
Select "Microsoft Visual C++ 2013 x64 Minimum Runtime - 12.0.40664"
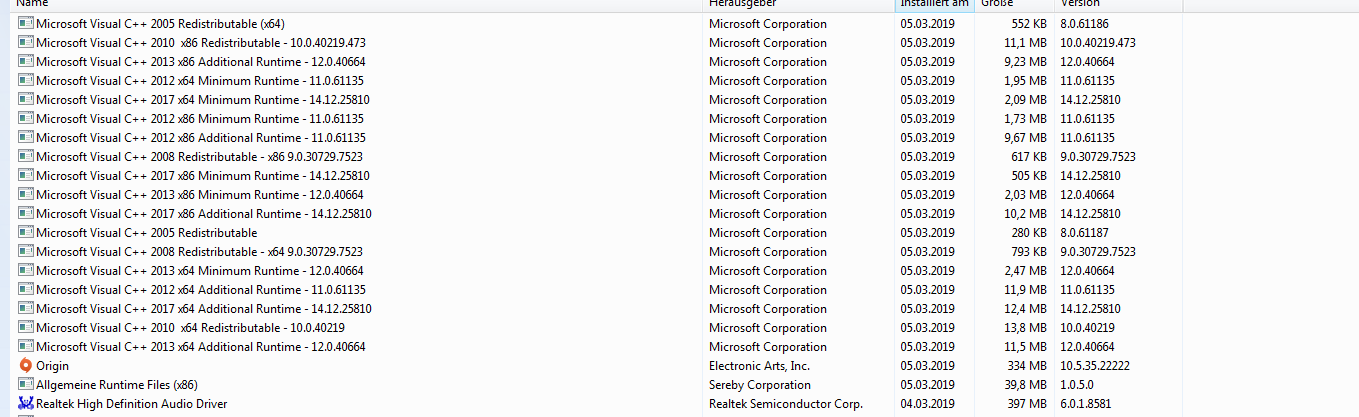click(200, 270)
